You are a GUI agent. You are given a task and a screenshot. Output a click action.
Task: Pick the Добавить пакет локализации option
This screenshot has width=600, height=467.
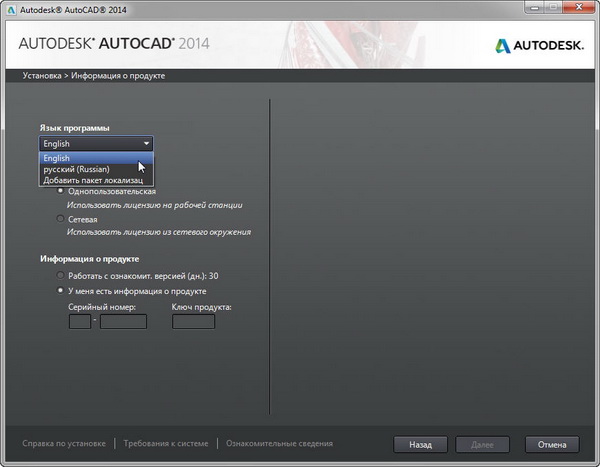coord(90,180)
